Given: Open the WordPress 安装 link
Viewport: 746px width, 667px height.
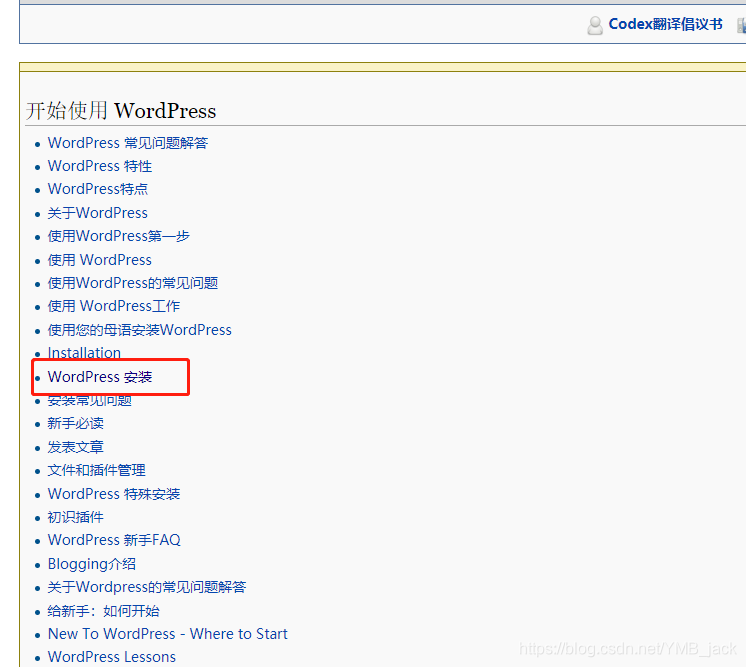Looking at the screenshot, I should (100, 377).
